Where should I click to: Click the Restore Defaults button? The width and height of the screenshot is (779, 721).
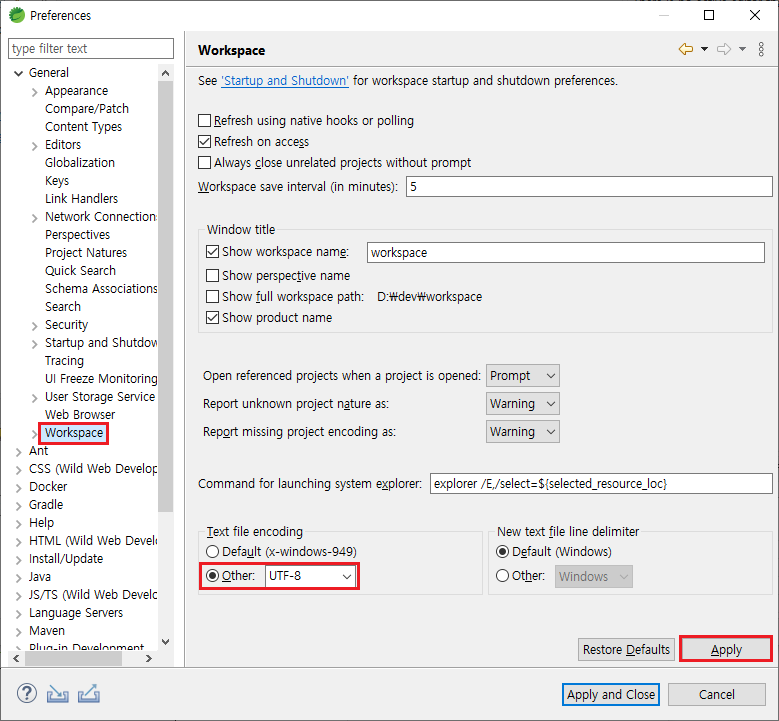[x=626, y=649]
